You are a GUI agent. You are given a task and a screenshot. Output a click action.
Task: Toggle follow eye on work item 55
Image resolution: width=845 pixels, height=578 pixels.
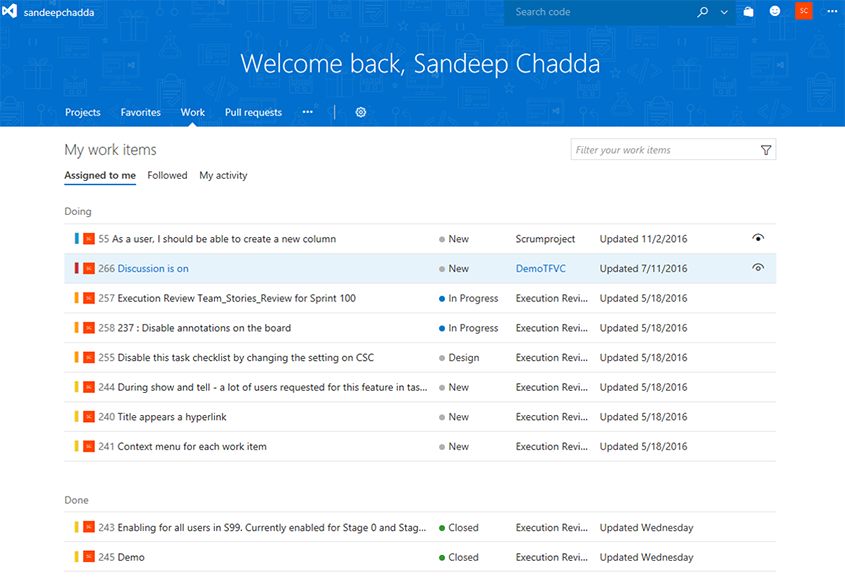pos(758,238)
